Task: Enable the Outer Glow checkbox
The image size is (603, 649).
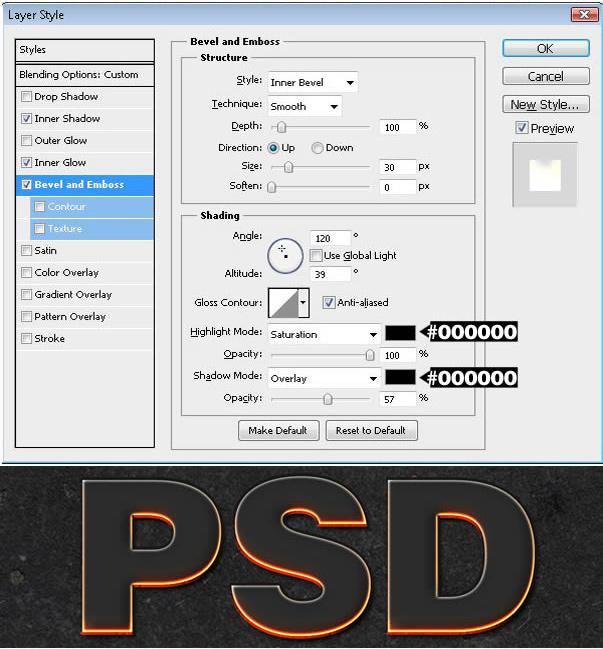Action: [x=26, y=140]
